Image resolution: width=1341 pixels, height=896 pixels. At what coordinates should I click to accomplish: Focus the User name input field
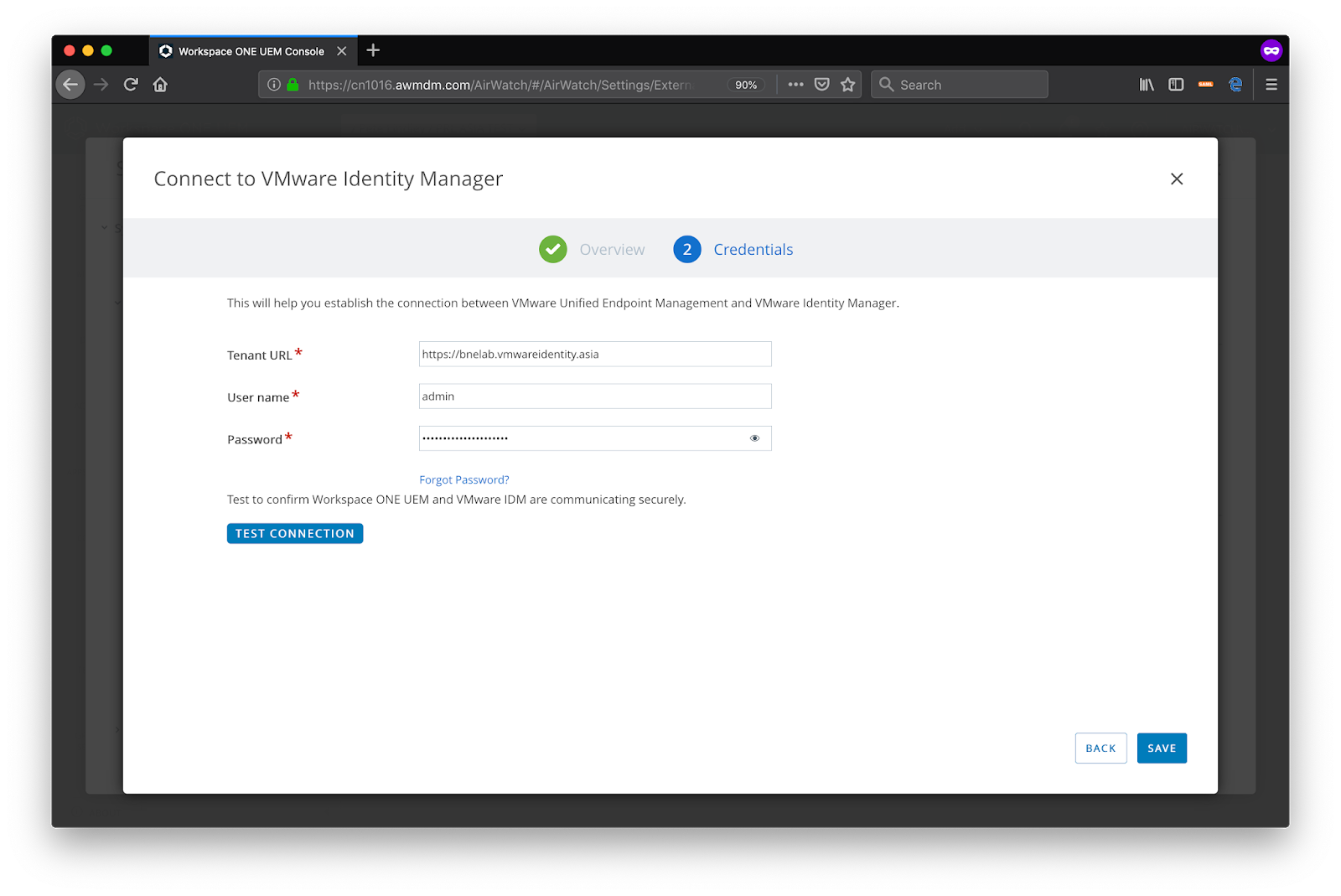click(595, 396)
